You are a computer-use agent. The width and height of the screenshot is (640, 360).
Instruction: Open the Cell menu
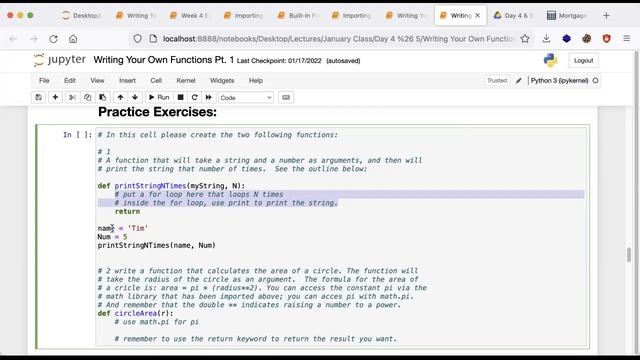[x=156, y=81]
